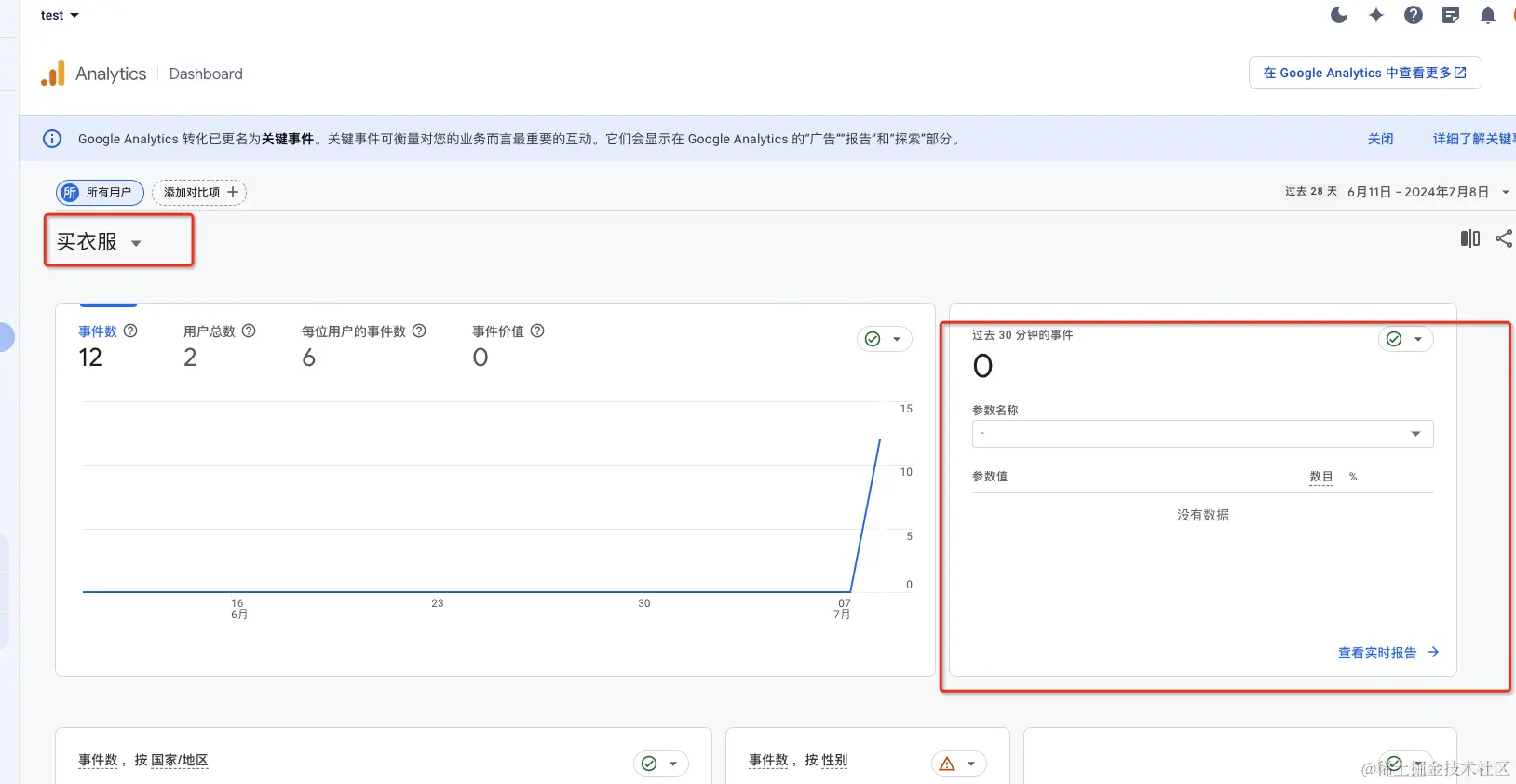Open data quality check on events card
Viewport: 1516px width, 784px height.
(884, 339)
